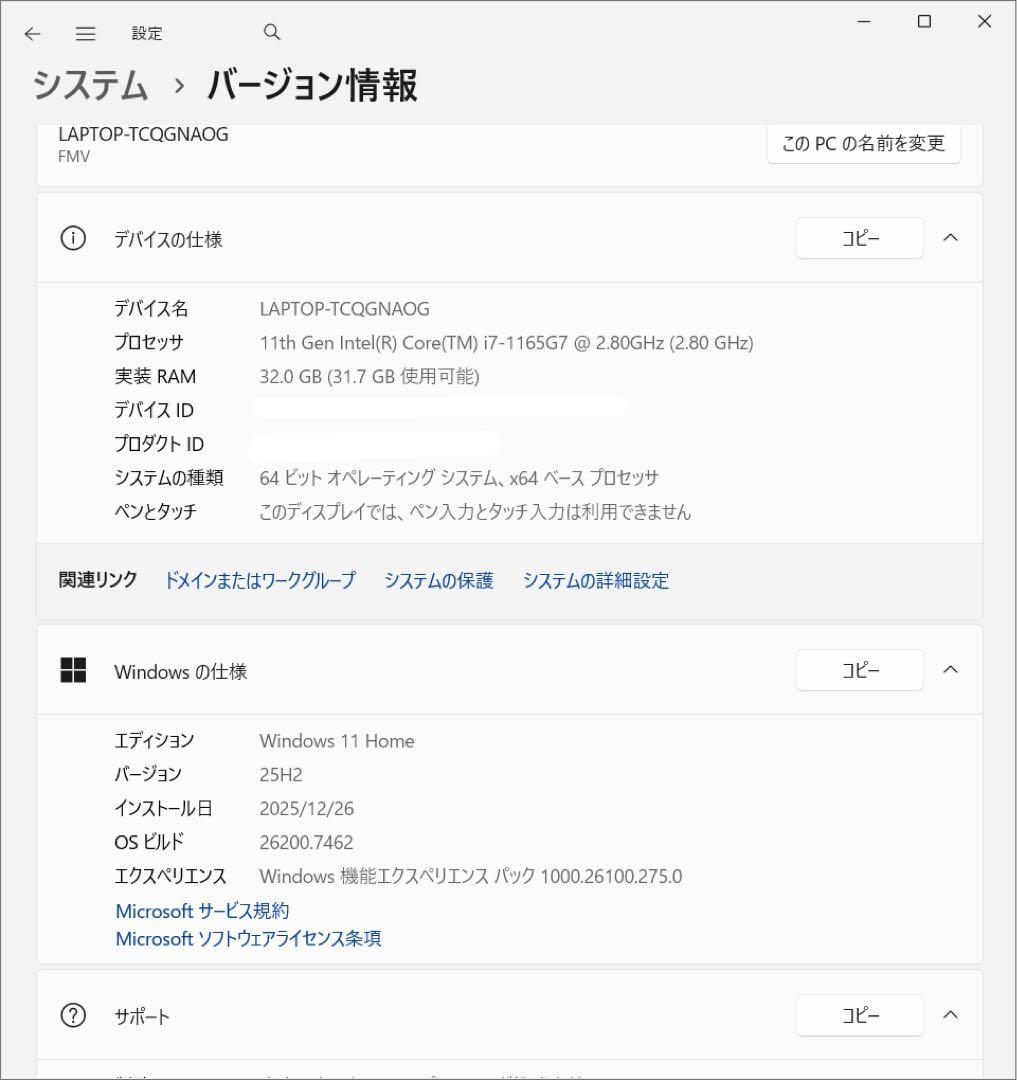
Task: Click the 設定 title in the title bar
Action: coord(147,33)
